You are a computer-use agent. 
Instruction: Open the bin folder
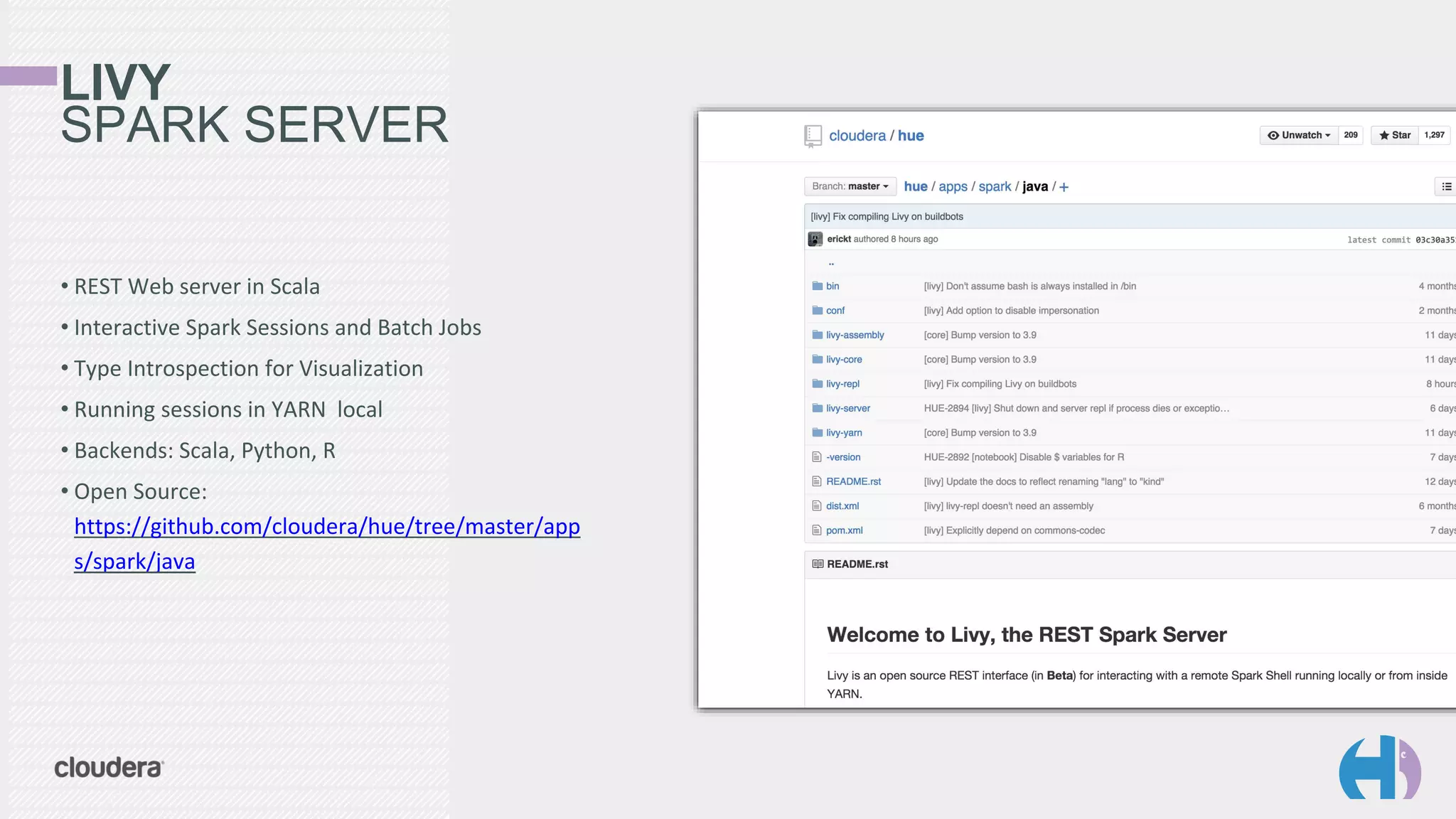[833, 286]
